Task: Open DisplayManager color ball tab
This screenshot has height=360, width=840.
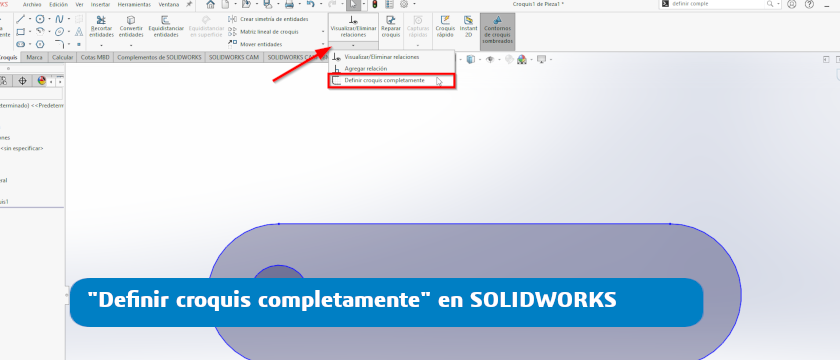Action: [42, 81]
